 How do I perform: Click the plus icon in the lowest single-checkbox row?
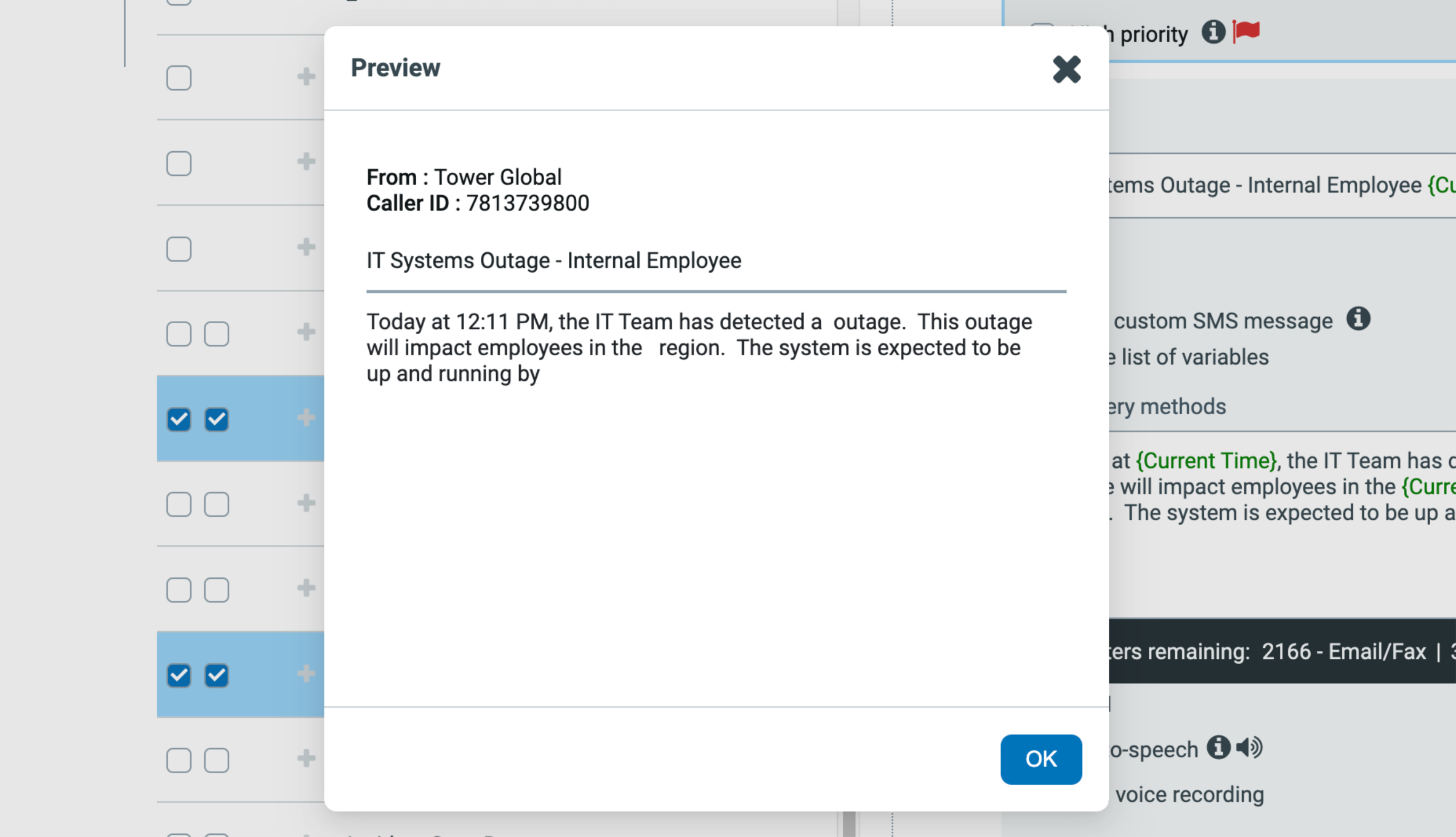coord(306,247)
